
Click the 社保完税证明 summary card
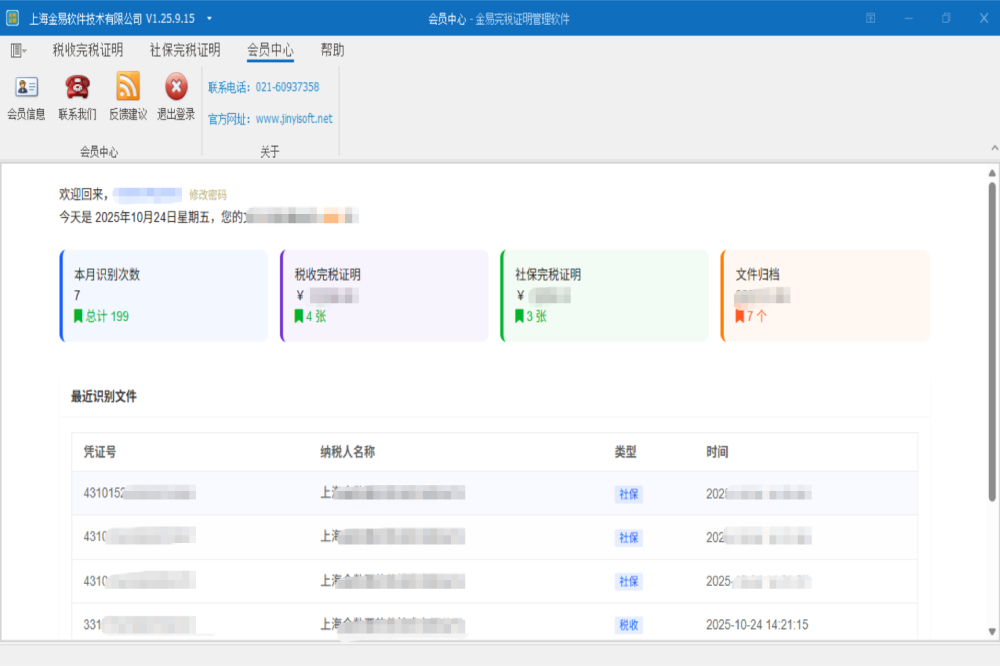(x=604, y=295)
